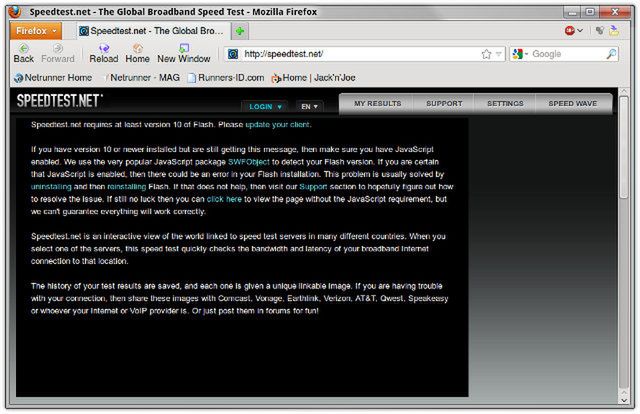
Task: Select the Speedtest.net browser tab
Action: click(151, 31)
